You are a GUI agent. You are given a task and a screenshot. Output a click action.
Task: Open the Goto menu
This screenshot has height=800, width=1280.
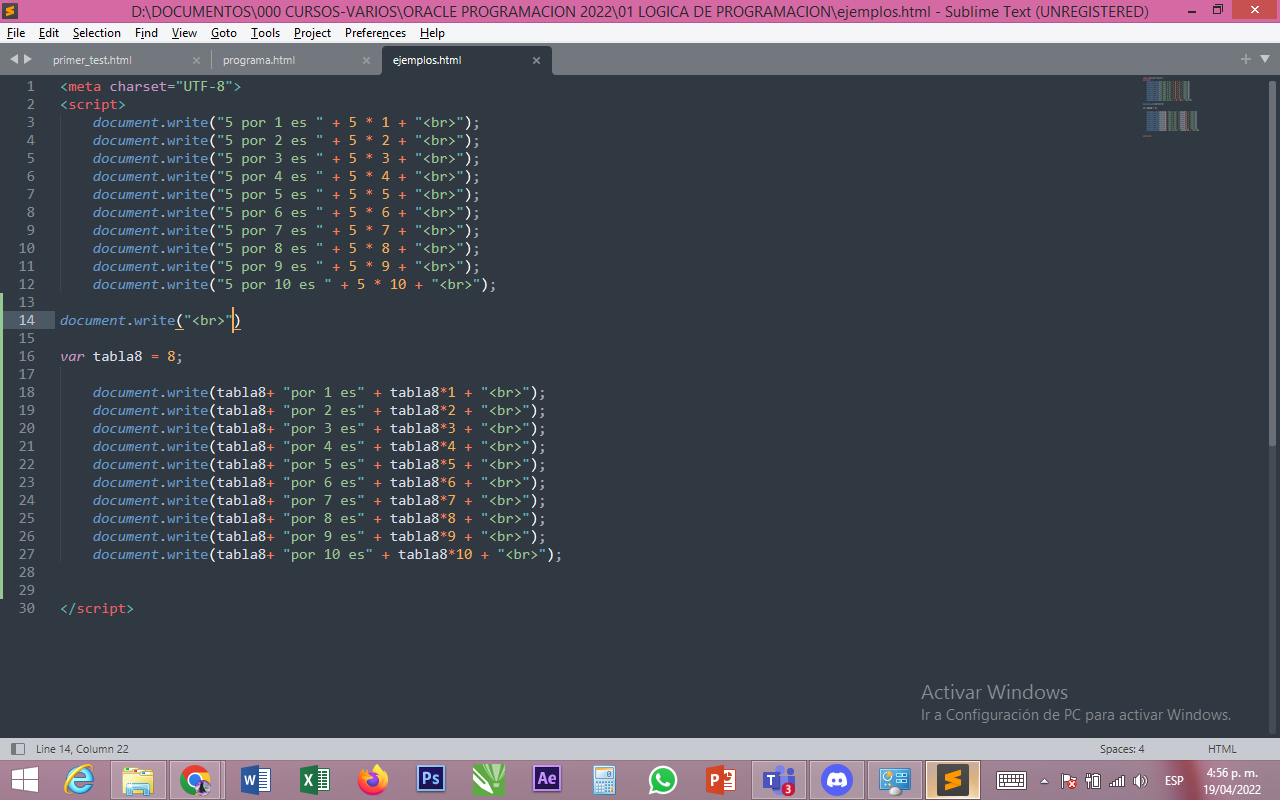tap(224, 33)
